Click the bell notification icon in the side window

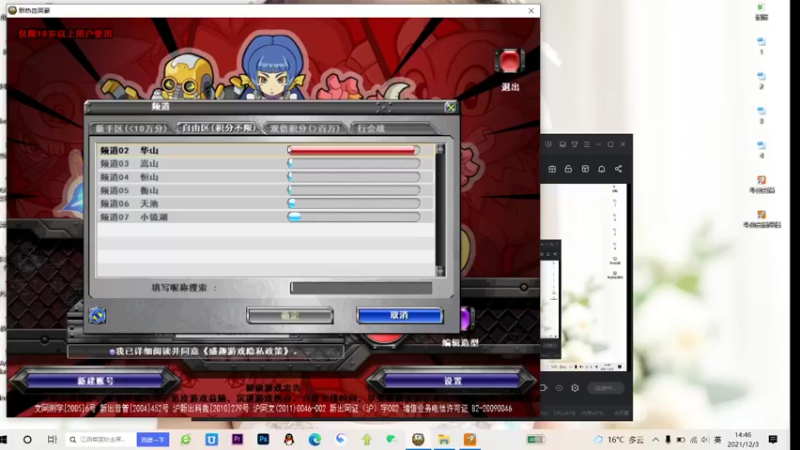[x=602, y=169]
